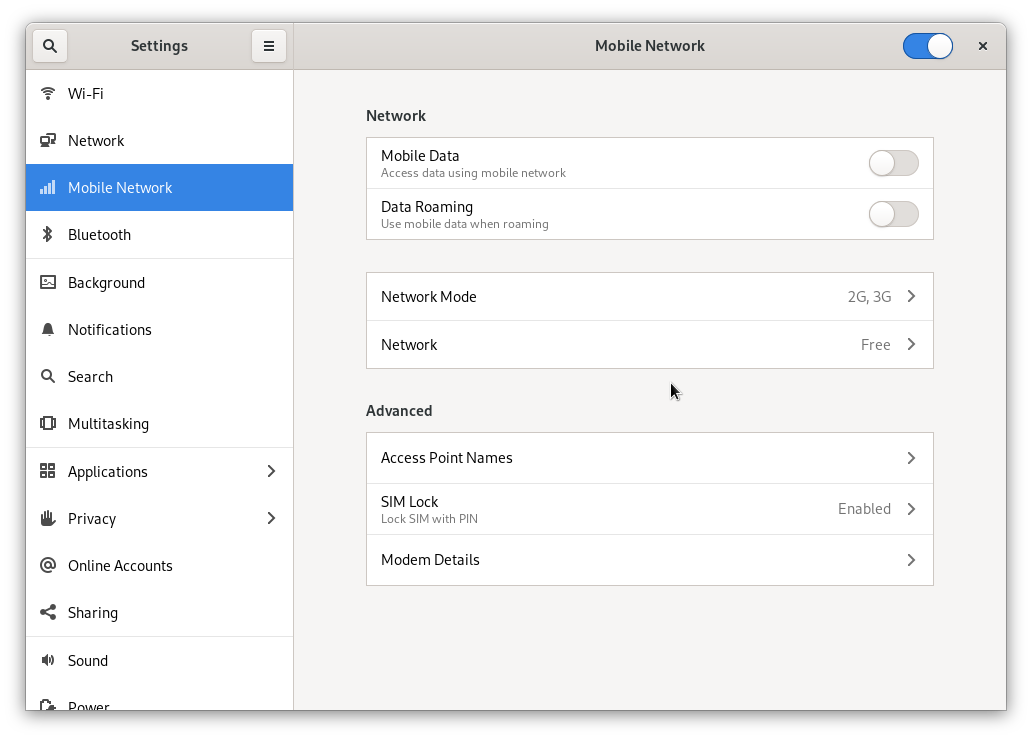Open SIM Lock settings row

[649, 509]
